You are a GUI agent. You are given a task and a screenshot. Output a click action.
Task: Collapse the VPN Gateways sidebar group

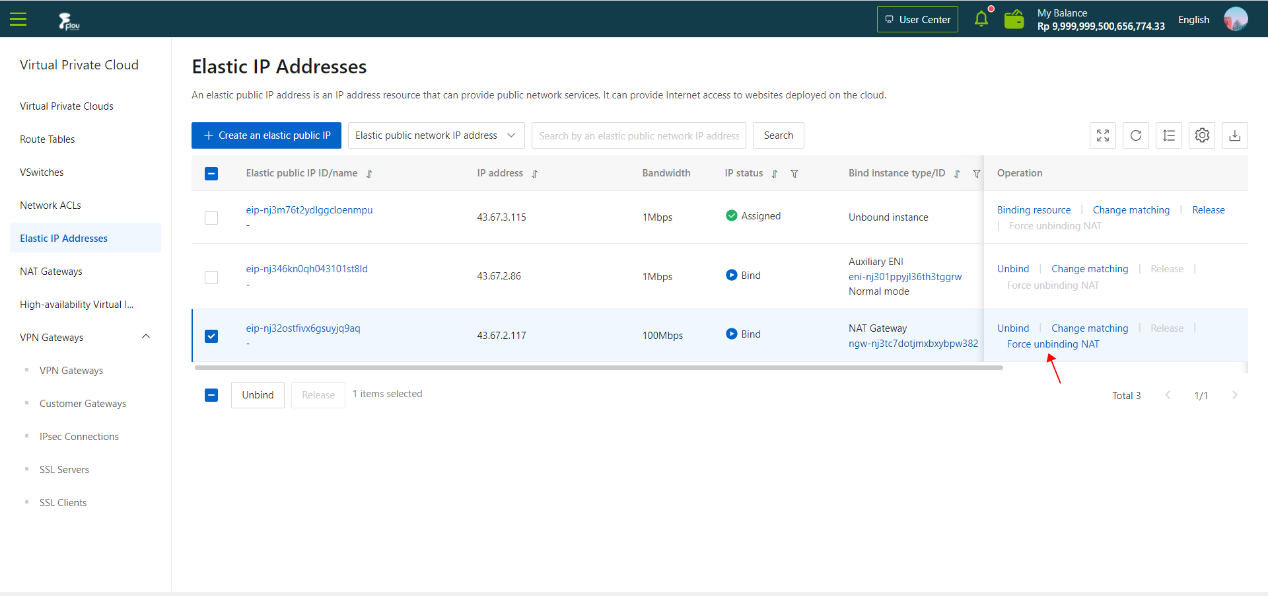click(x=146, y=337)
